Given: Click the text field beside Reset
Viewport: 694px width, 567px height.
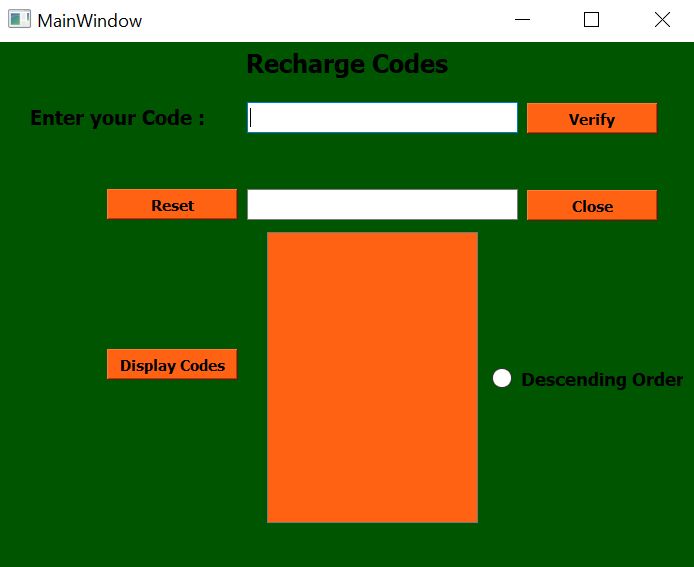Looking at the screenshot, I should pos(382,204).
